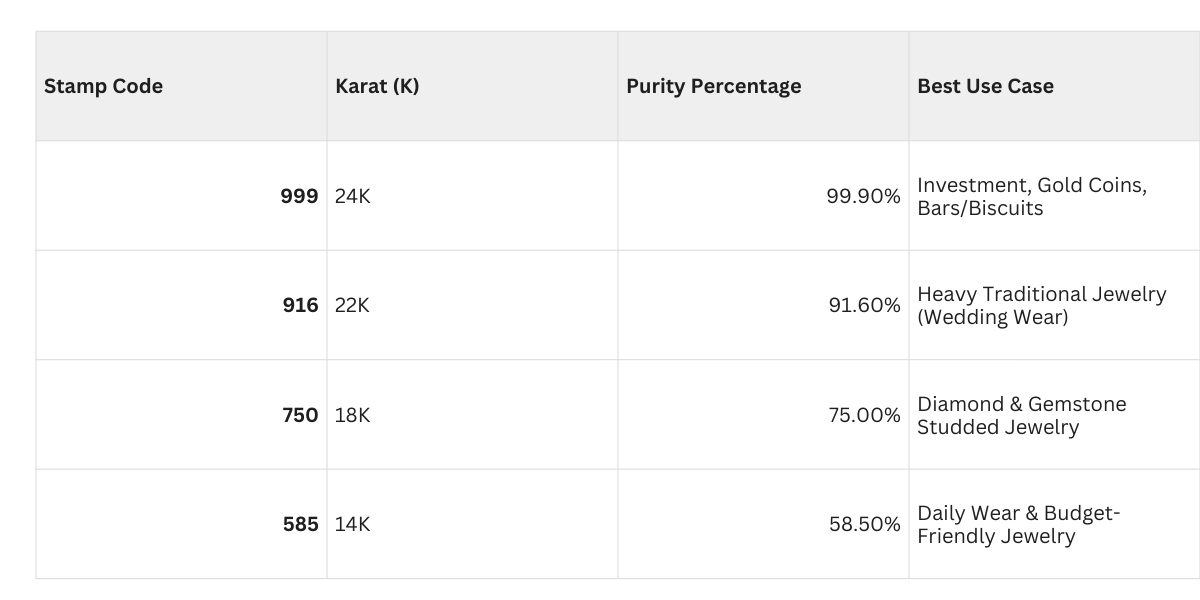Select the Daily Wear & Budget-Friendly Jewelry cell

(x=1018, y=525)
